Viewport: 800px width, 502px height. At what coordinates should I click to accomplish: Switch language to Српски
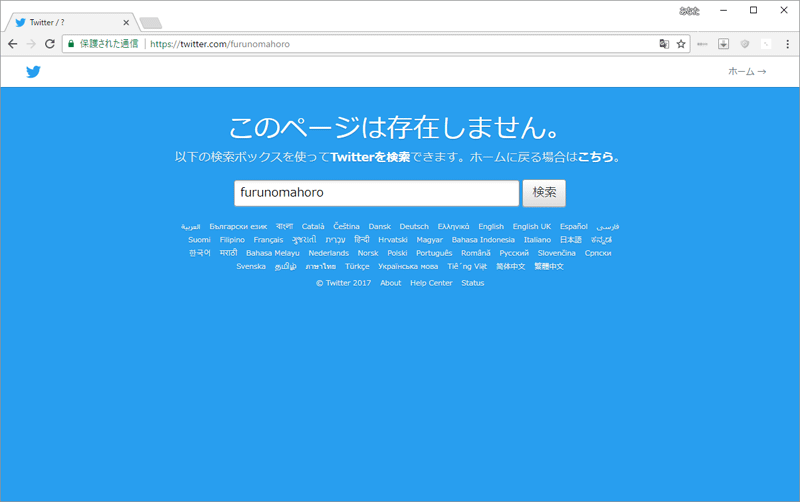[x=598, y=253]
